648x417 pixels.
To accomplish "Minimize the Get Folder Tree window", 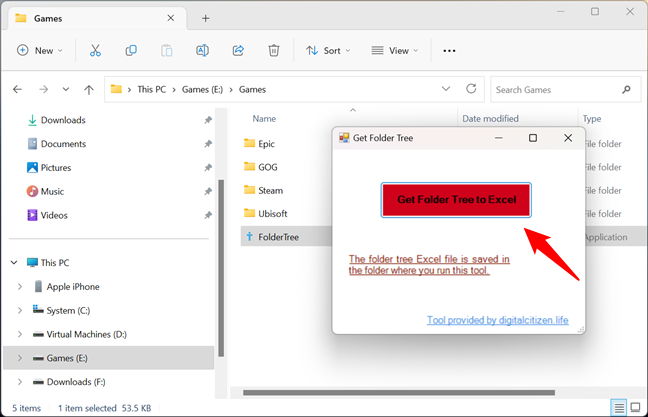I will [499, 138].
